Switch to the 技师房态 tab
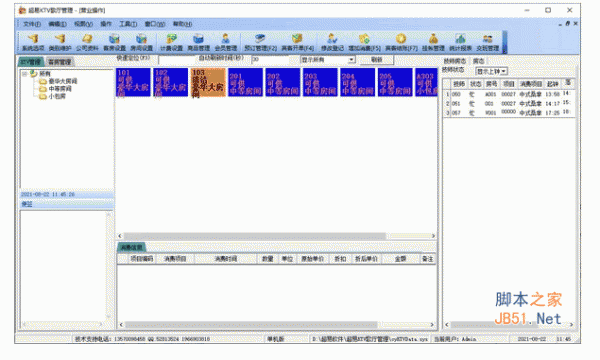 click(x=455, y=61)
